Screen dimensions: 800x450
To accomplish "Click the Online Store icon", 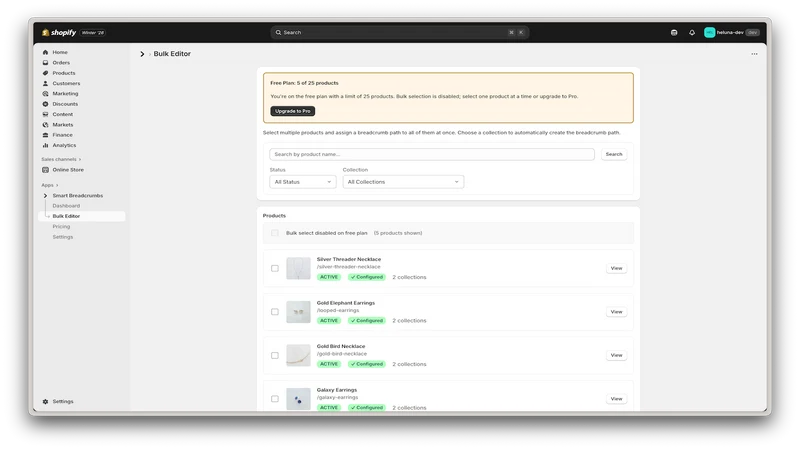I will pyautogui.click(x=45, y=170).
